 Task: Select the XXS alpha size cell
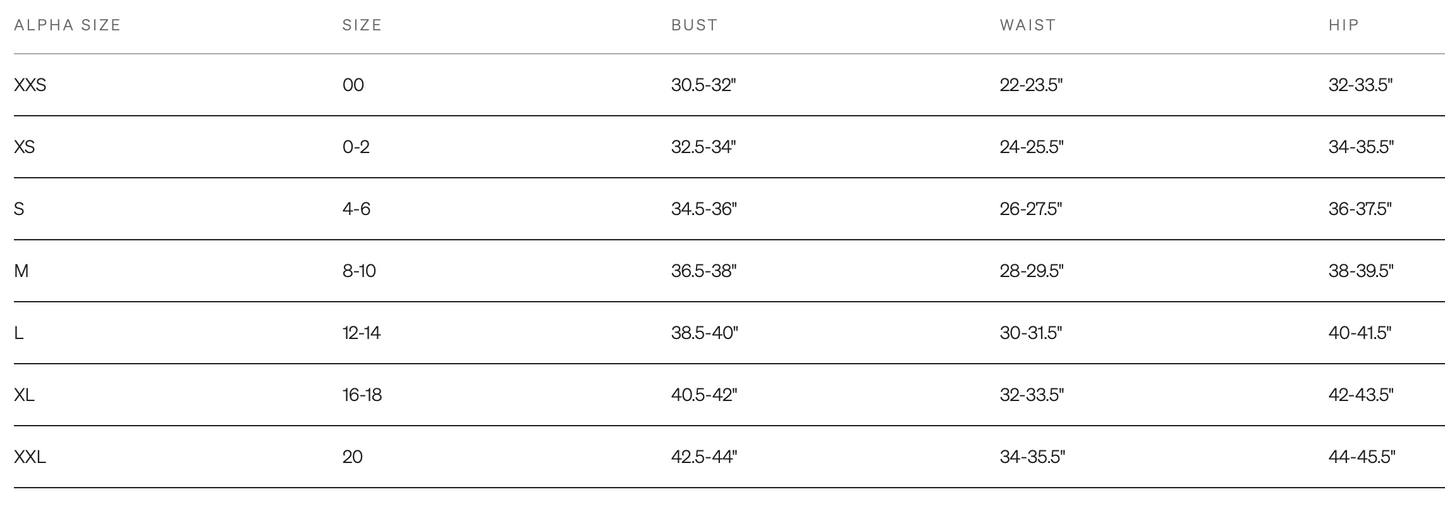[x=30, y=85]
